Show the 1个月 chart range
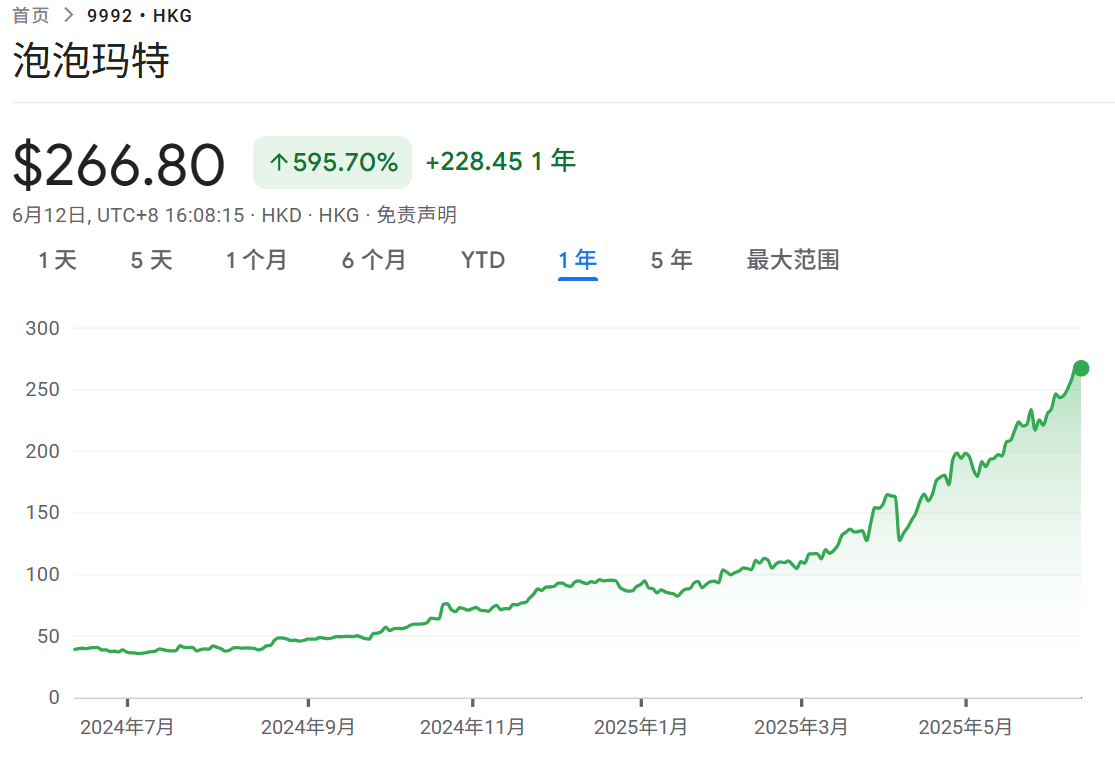 pyautogui.click(x=256, y=261)
